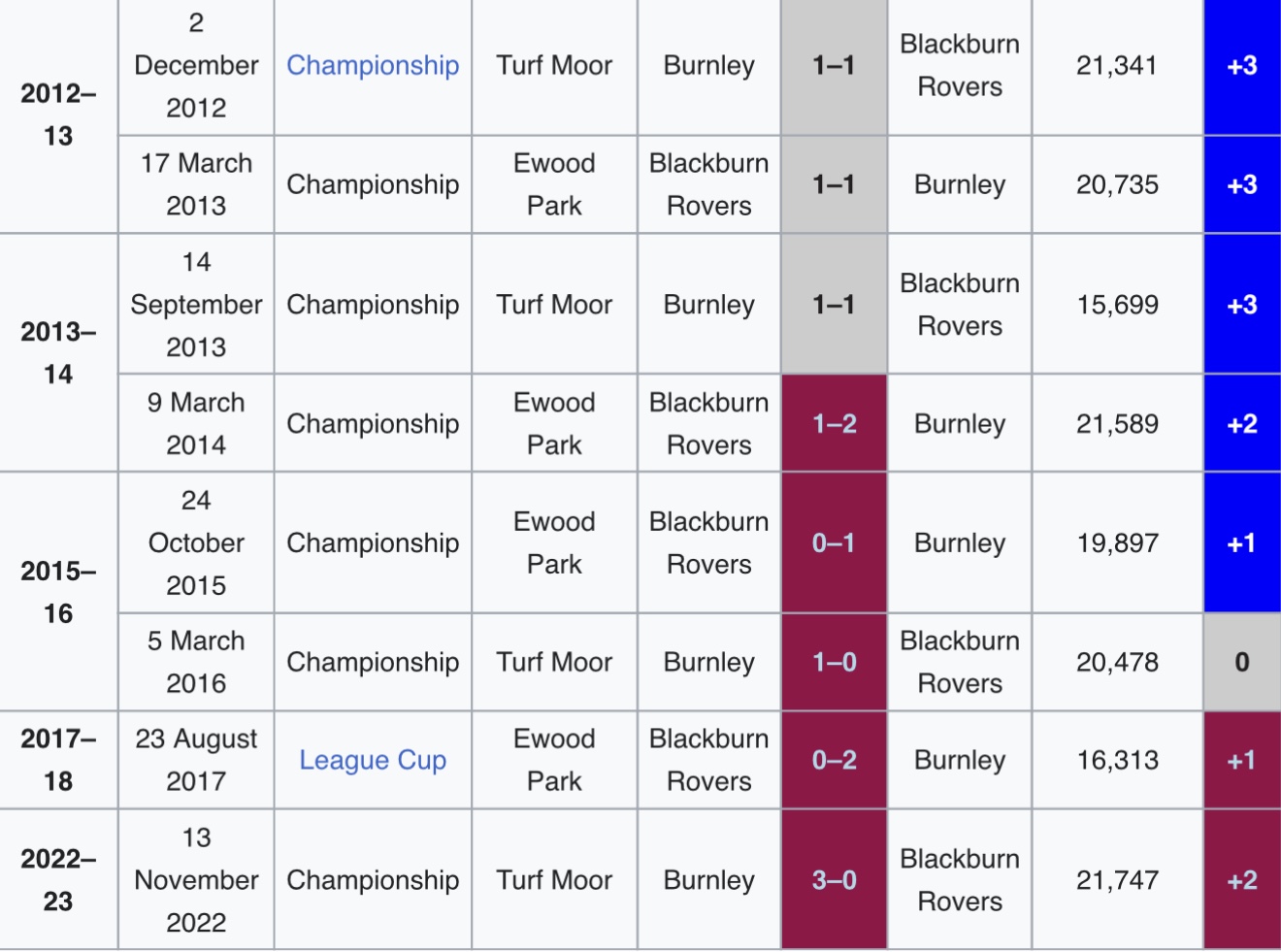Select the 17 March 2013 date cell
Viewport: 1281px width, 952px height.
(x=196, y=184)
